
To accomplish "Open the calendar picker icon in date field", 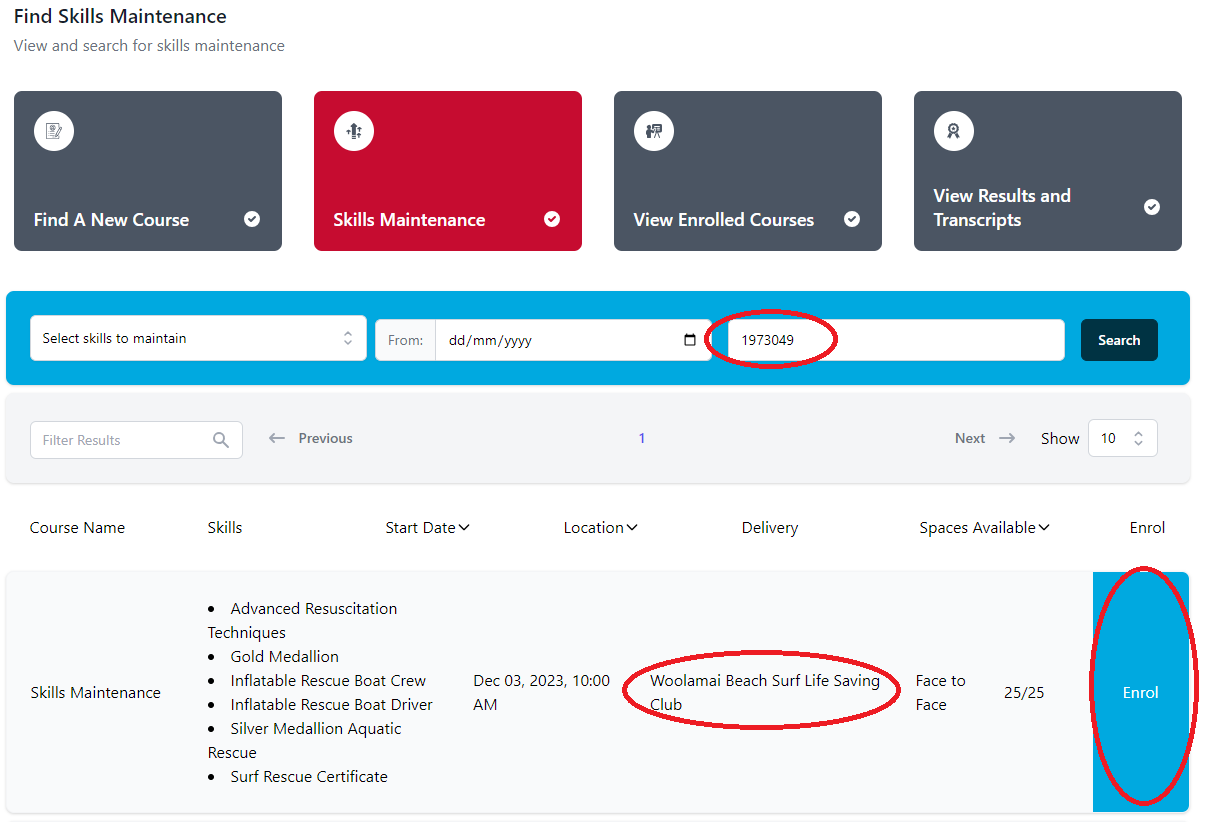I will [x=690, y=340].
